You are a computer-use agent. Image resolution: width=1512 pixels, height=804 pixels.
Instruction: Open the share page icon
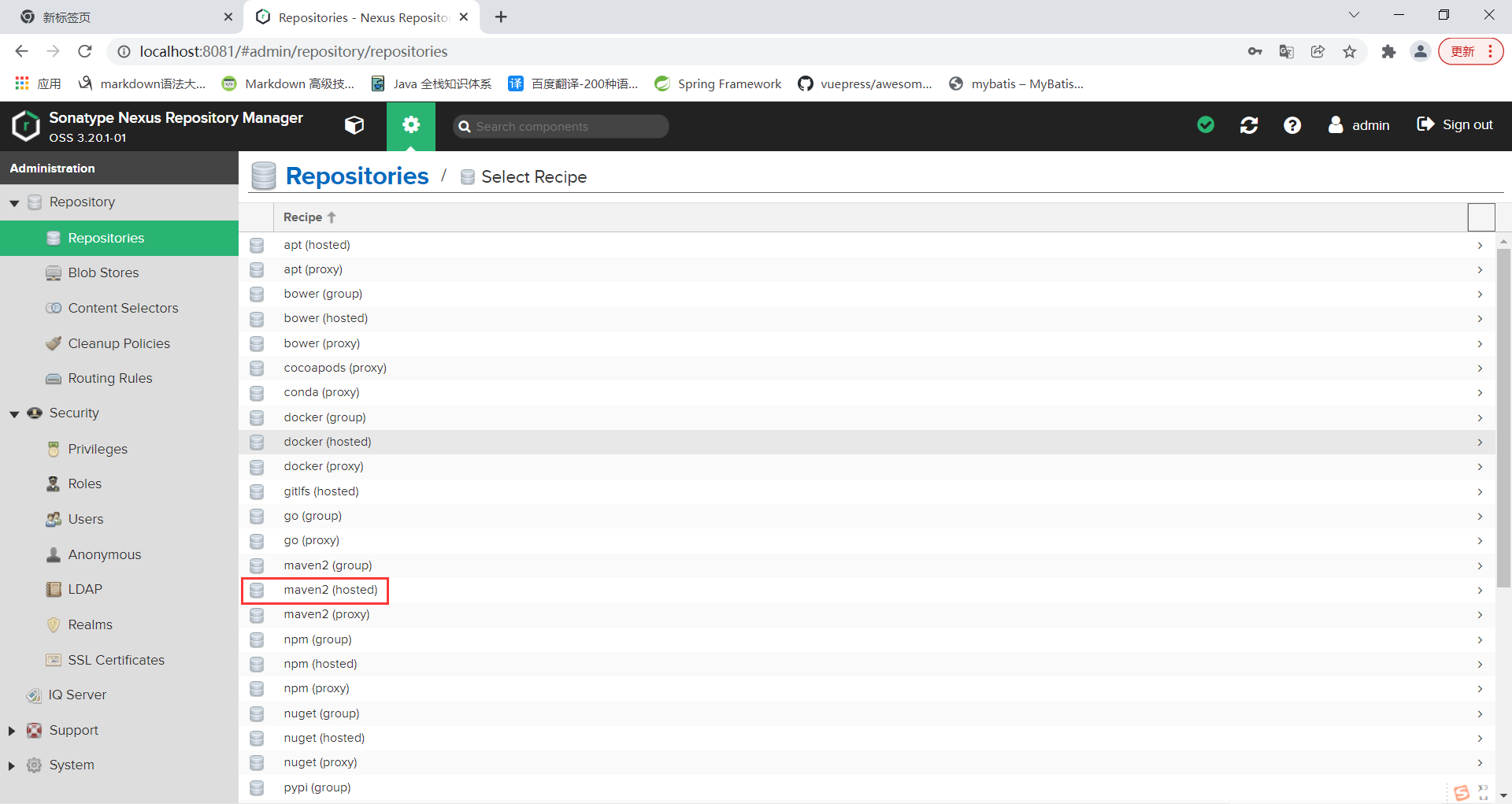(1317, 52)
